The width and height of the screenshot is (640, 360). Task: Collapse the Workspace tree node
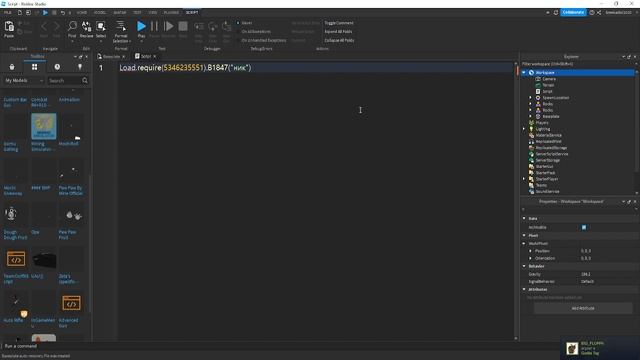point(524,73)
